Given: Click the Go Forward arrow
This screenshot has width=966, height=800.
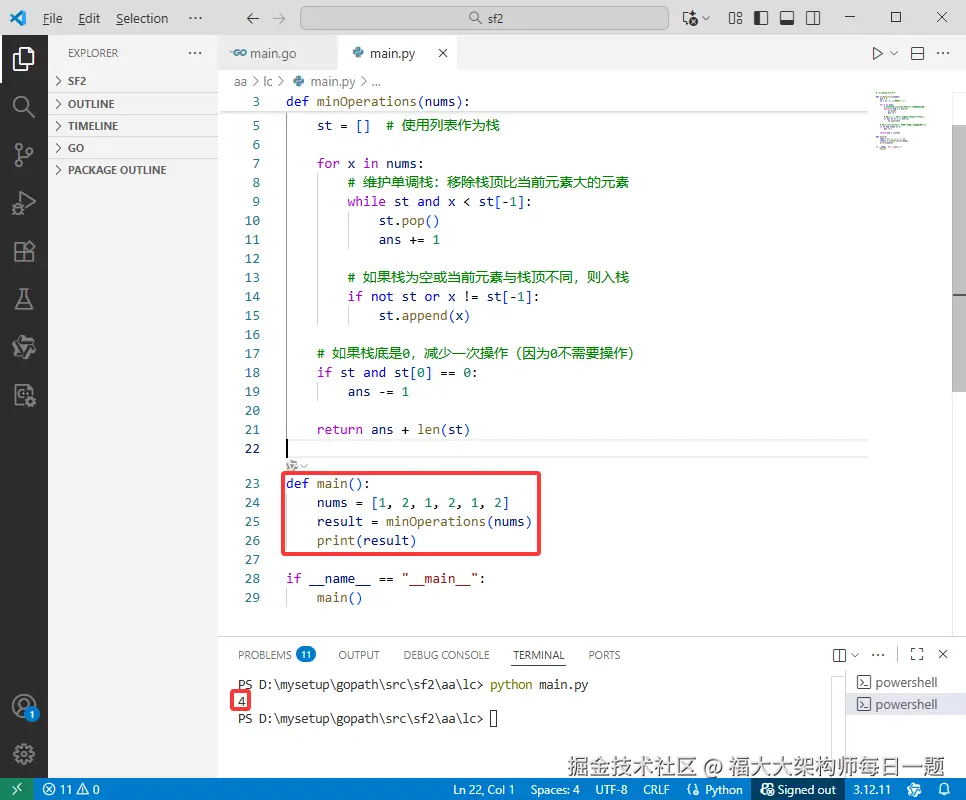Looking at the screenshot, I should [x=279, y=18].
